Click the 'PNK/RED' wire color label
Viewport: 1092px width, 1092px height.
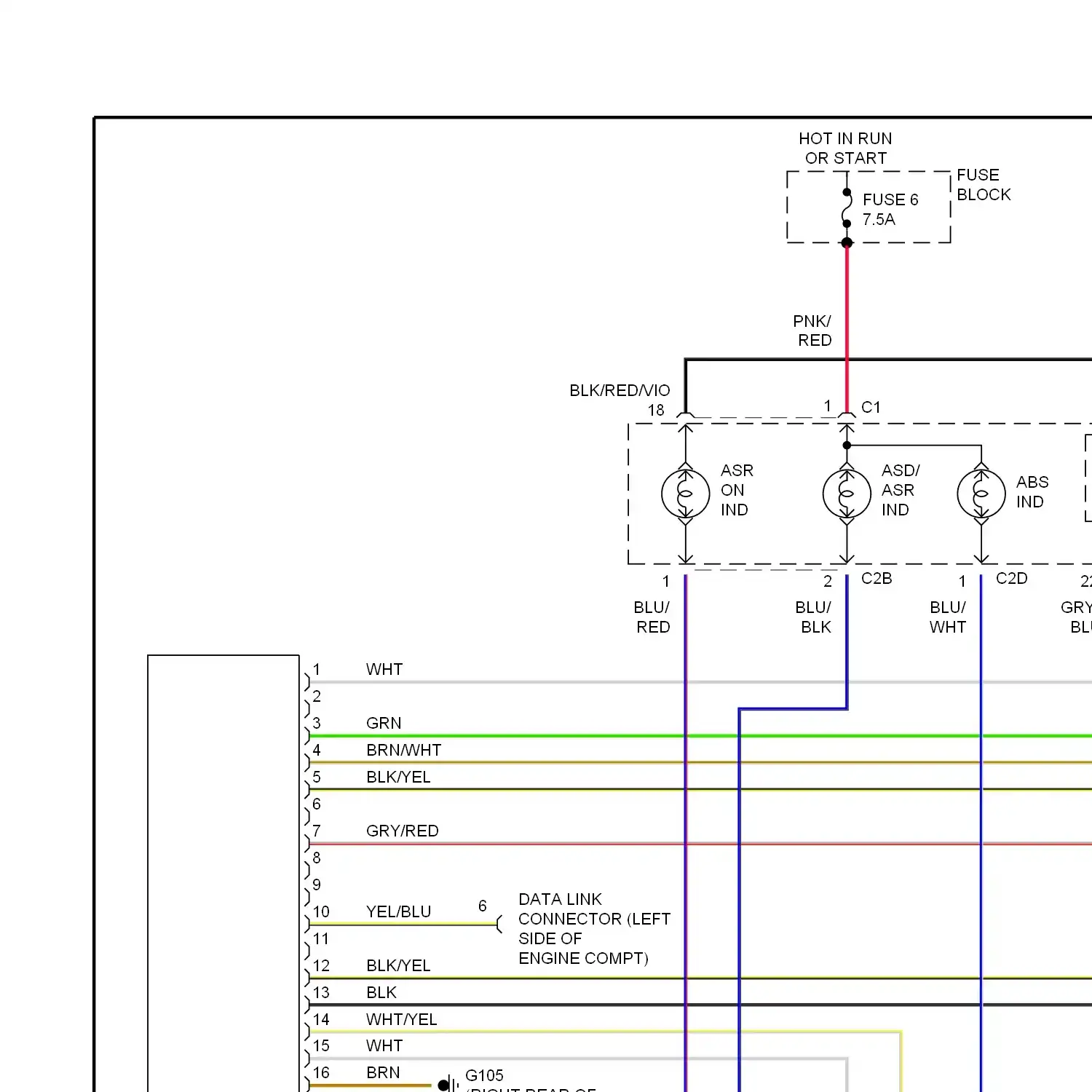(812, 331)
